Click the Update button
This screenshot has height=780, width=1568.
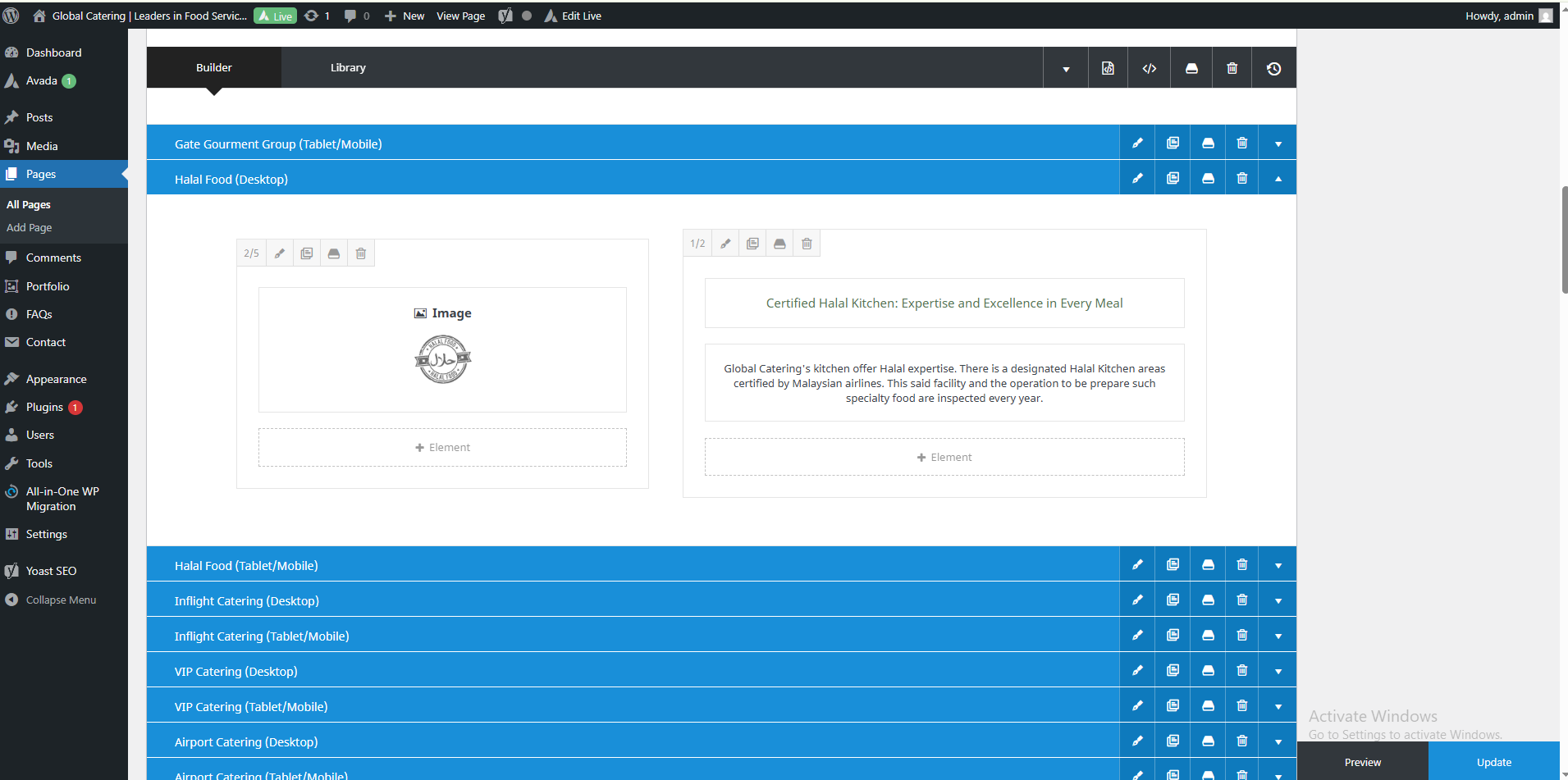[1493, 762]
